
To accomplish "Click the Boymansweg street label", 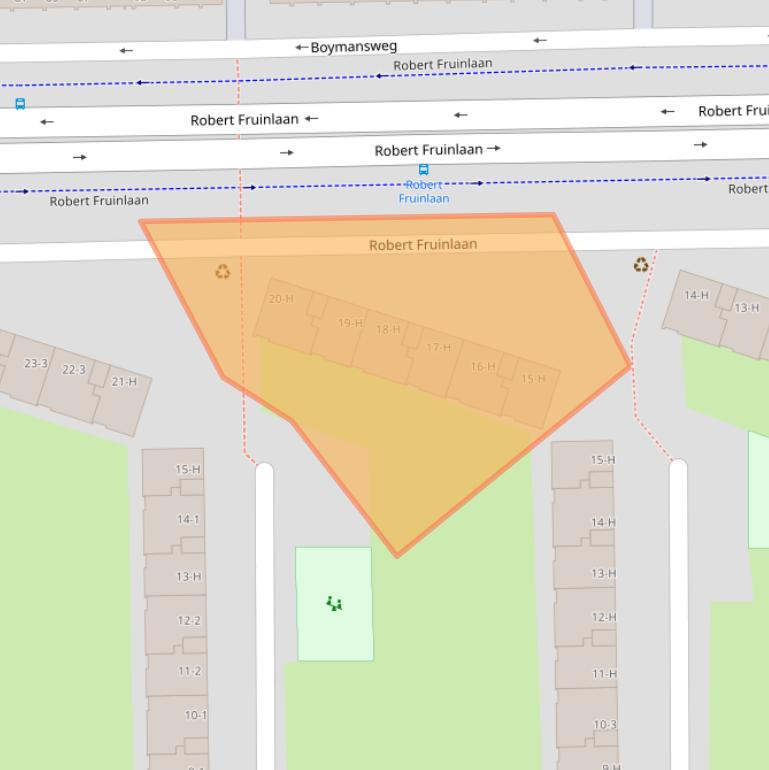I will point(352,47).
